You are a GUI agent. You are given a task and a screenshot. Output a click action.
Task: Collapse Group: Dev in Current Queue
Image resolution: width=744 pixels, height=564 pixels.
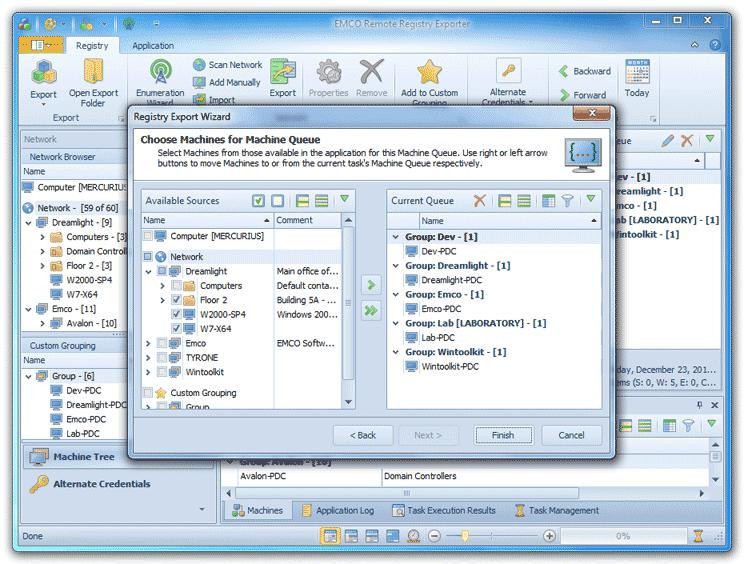point(395,237)
